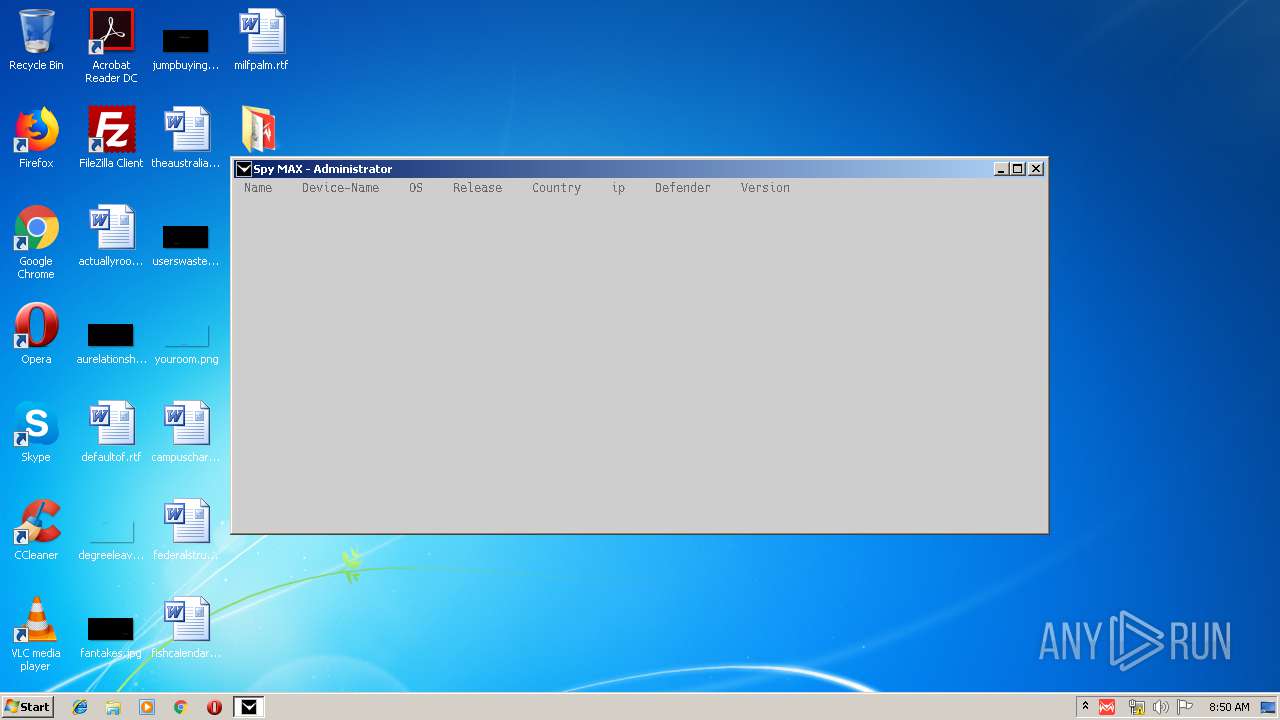The image size is (1280, 720).
Task: Click the Release column header
Action: [477, 188]
